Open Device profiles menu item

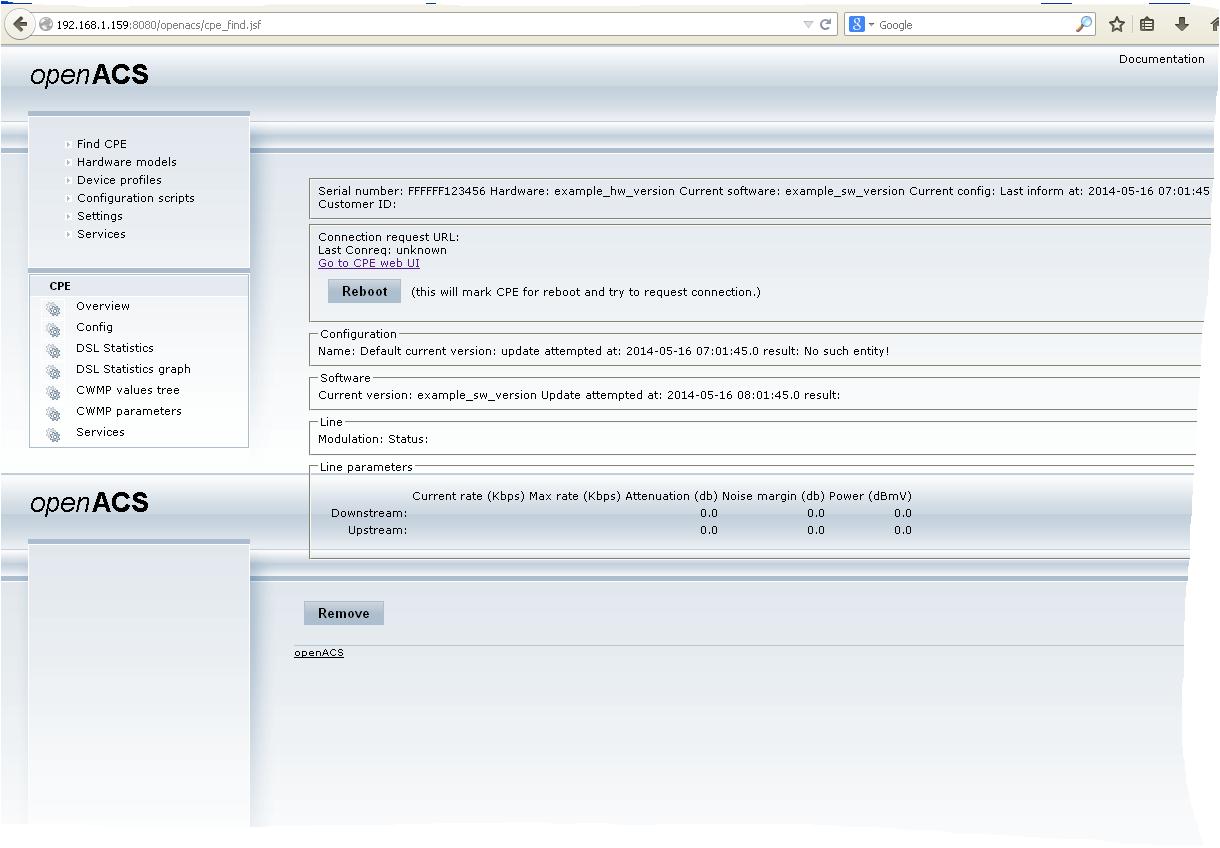click(119, 180)
